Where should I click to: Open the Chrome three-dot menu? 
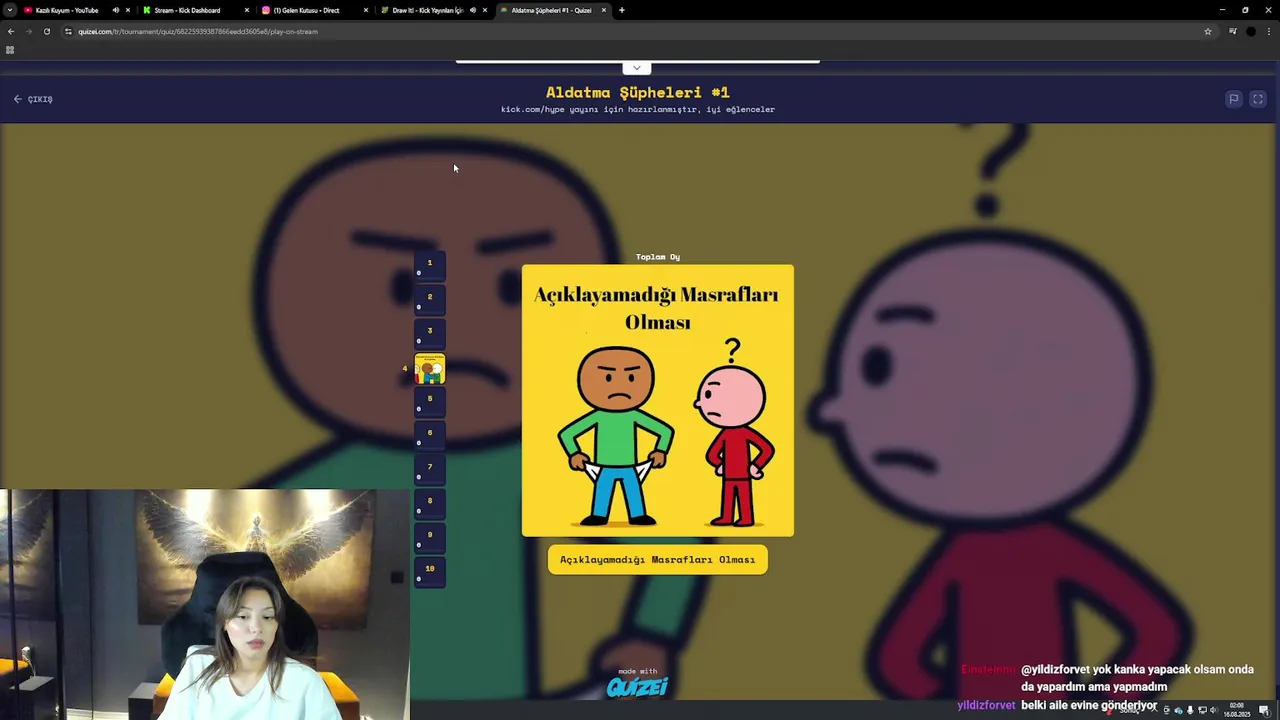pos(1268,31)
